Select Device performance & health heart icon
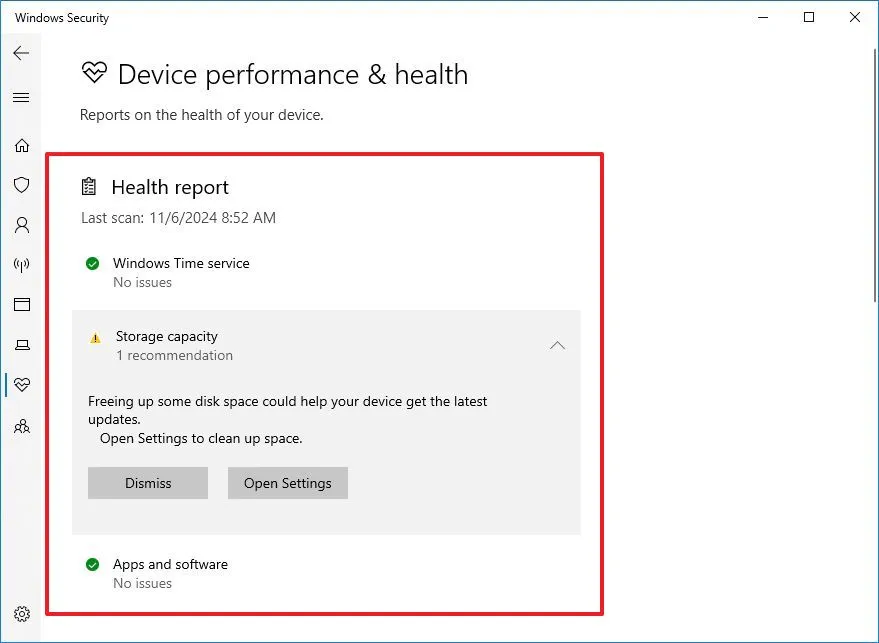Viewport: 879px width, 643px height. (x=22, y=385)
